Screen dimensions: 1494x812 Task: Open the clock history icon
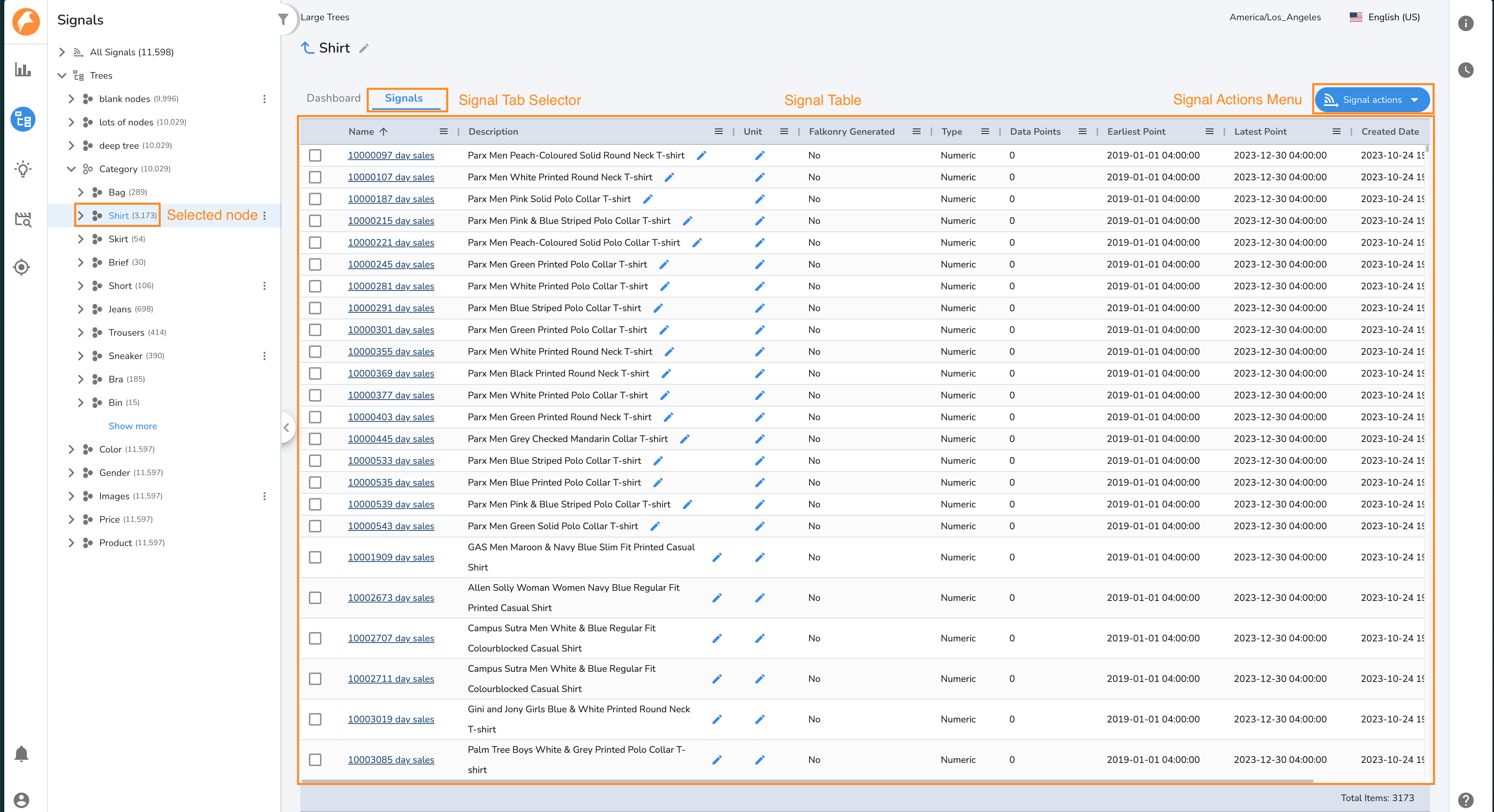(1466, 70)
